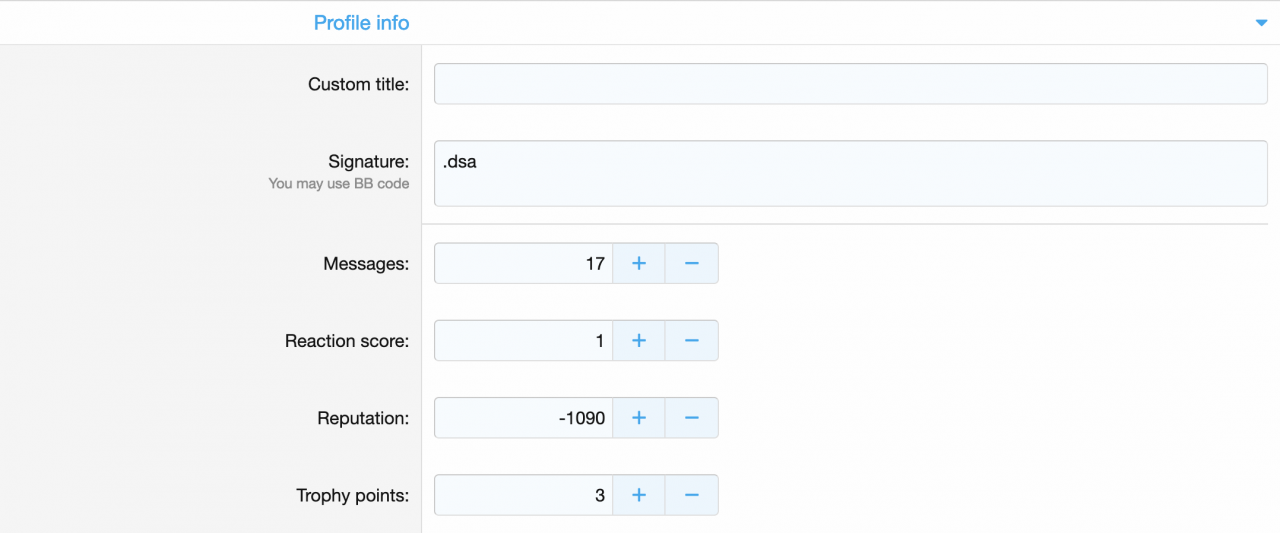1280x533 pixels.
Task: Increment the Reputation value
Action: (639, 418)
